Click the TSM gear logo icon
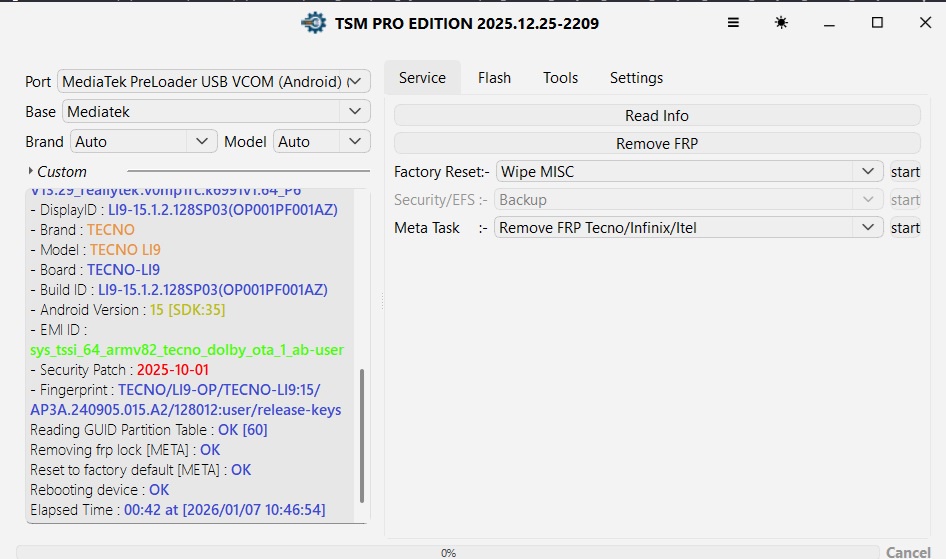The width and height of the screenshot is (946, 559). (x=314, y=23)
